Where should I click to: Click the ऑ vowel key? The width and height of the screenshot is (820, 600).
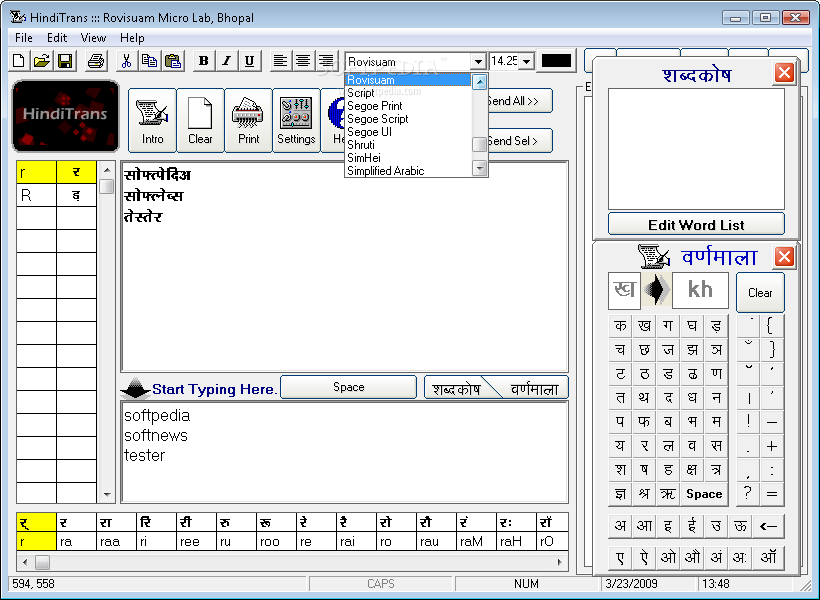[x=768, y=557]
